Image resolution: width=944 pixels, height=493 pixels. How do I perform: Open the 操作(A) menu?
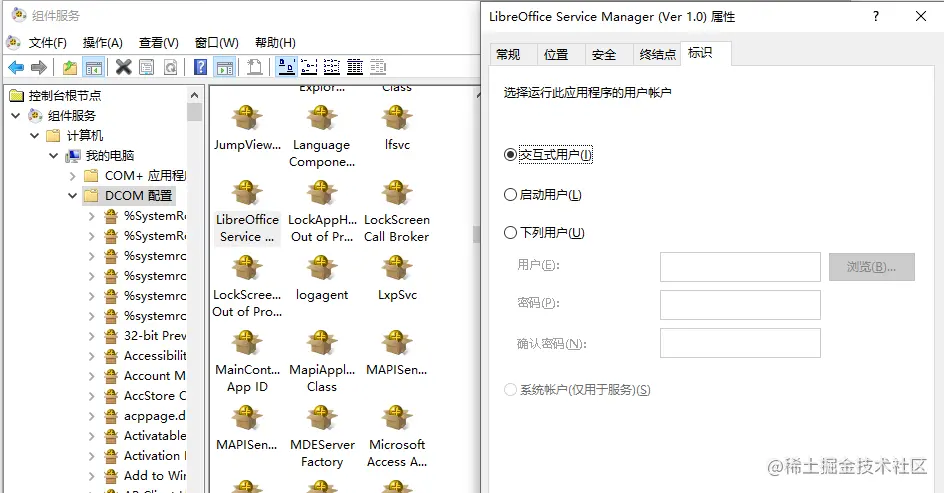pyautogui.click(x=102, y=43)
